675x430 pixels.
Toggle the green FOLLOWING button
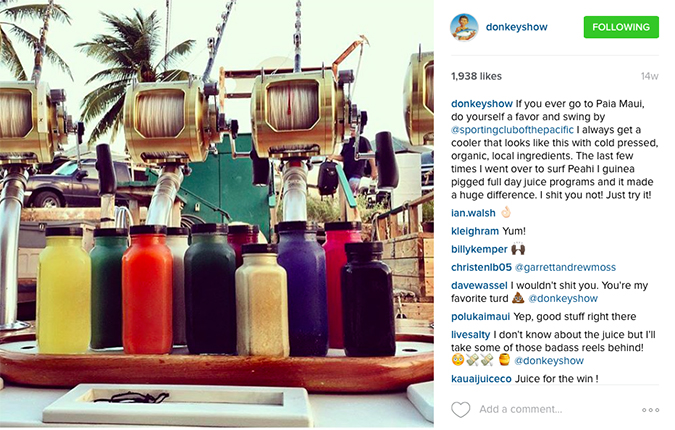pos(621,27)
